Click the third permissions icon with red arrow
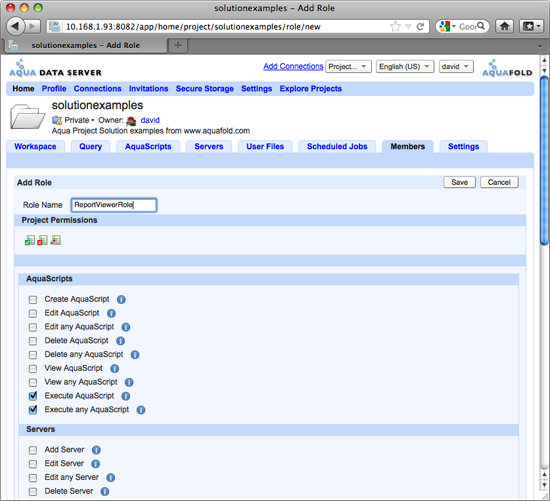The width and height of the screenshot is (550, 501). pos(55,240)
